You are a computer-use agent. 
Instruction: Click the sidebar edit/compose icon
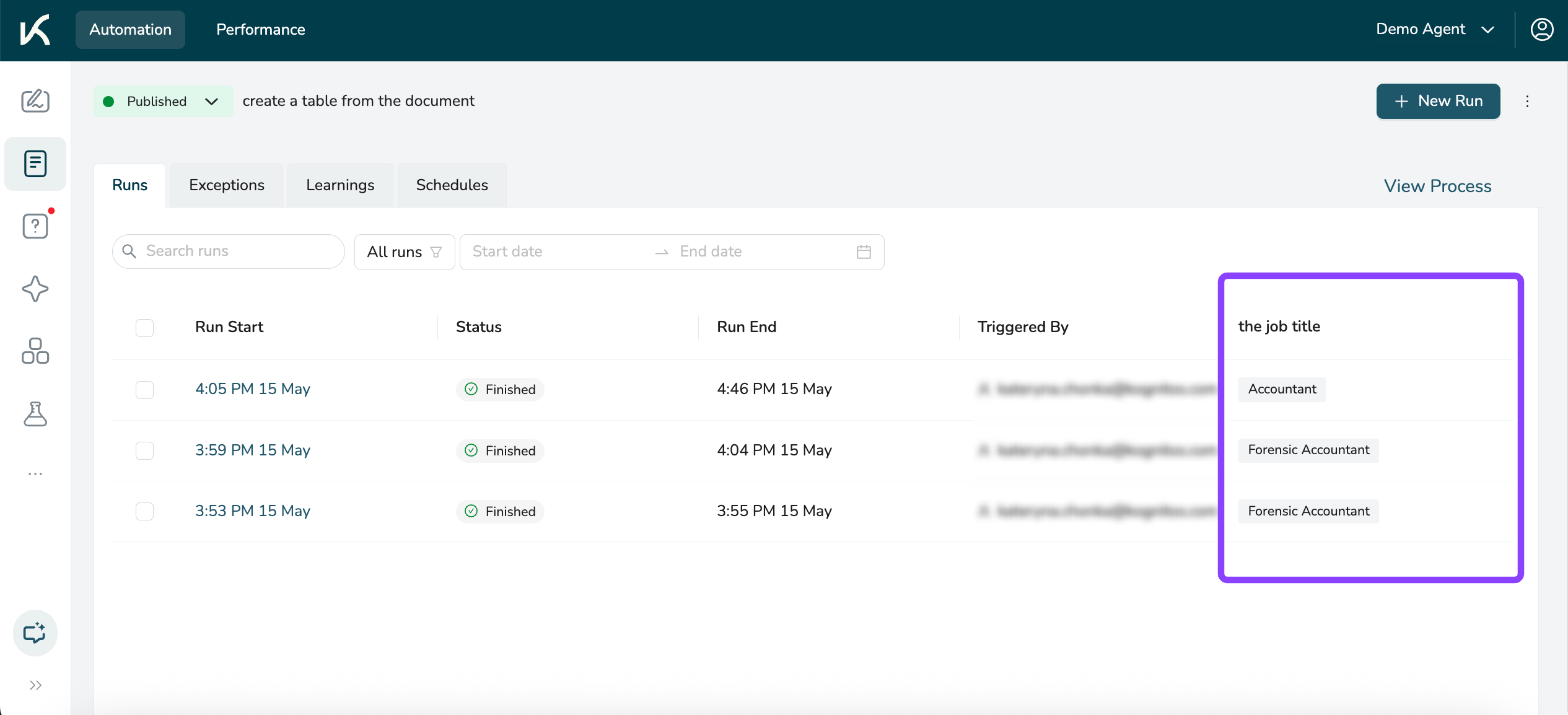click(35, 101)
